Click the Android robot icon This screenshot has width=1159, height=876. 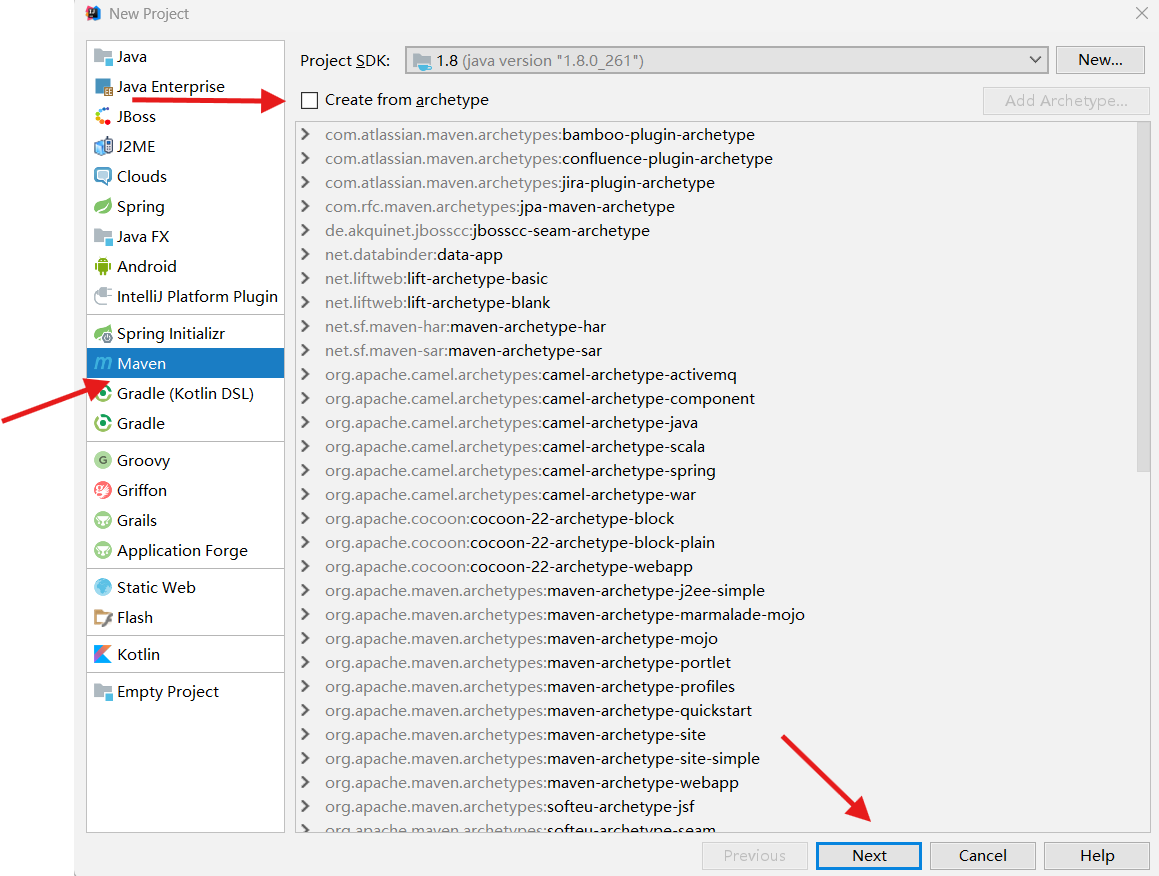[x=103, y=267]
